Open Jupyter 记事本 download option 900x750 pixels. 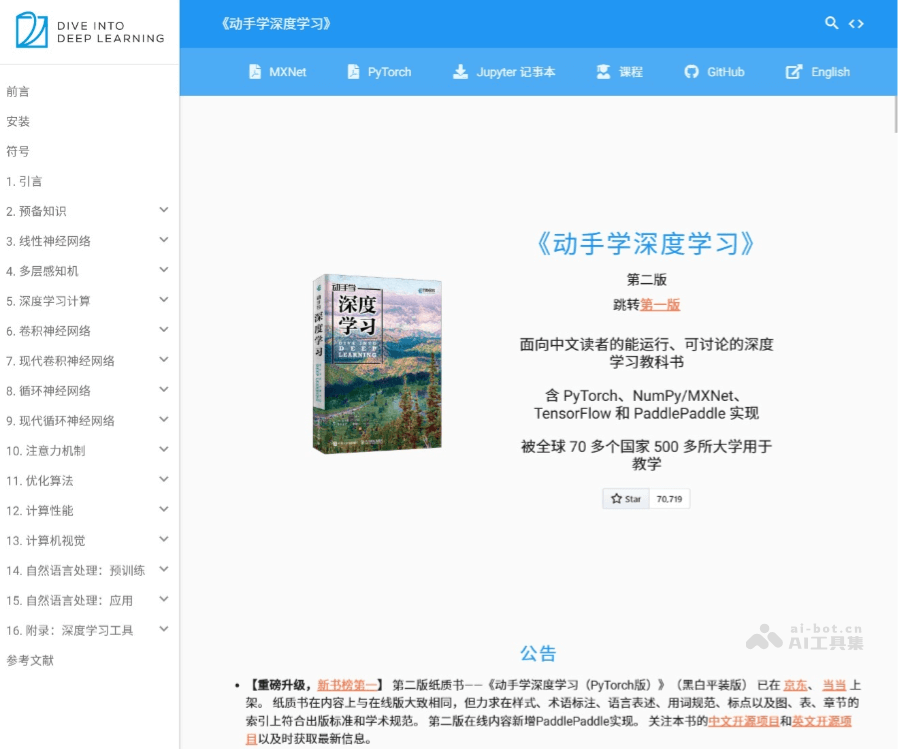503,71
